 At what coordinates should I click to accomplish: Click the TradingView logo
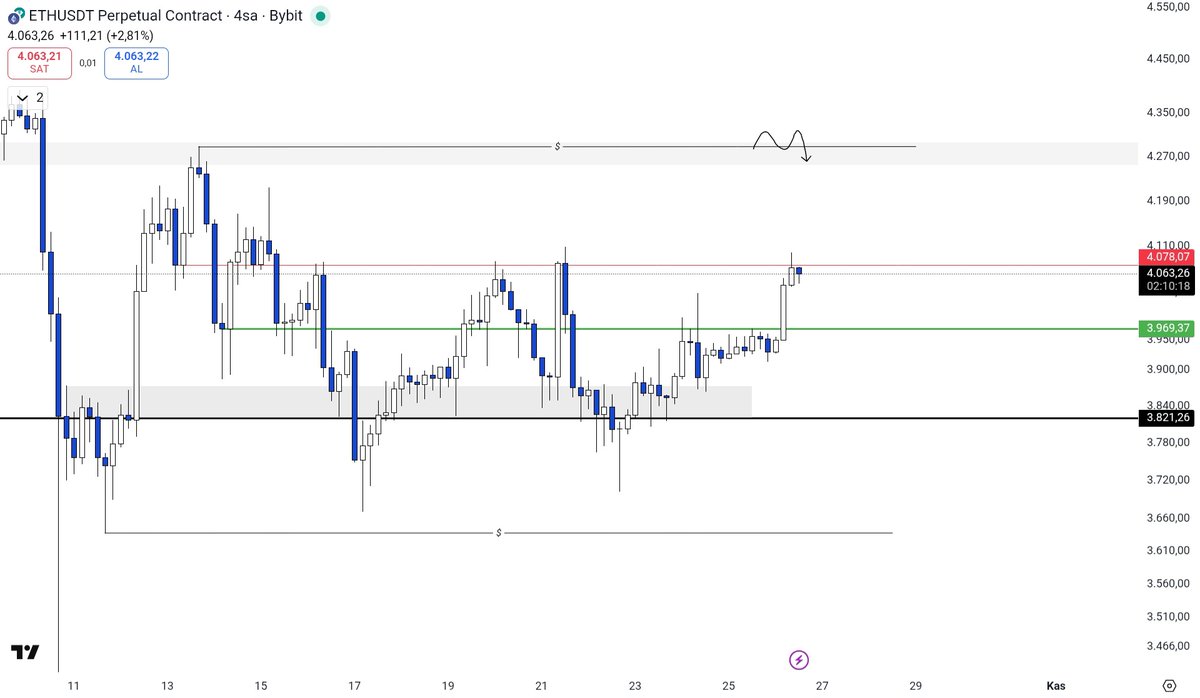coord(25,652)
